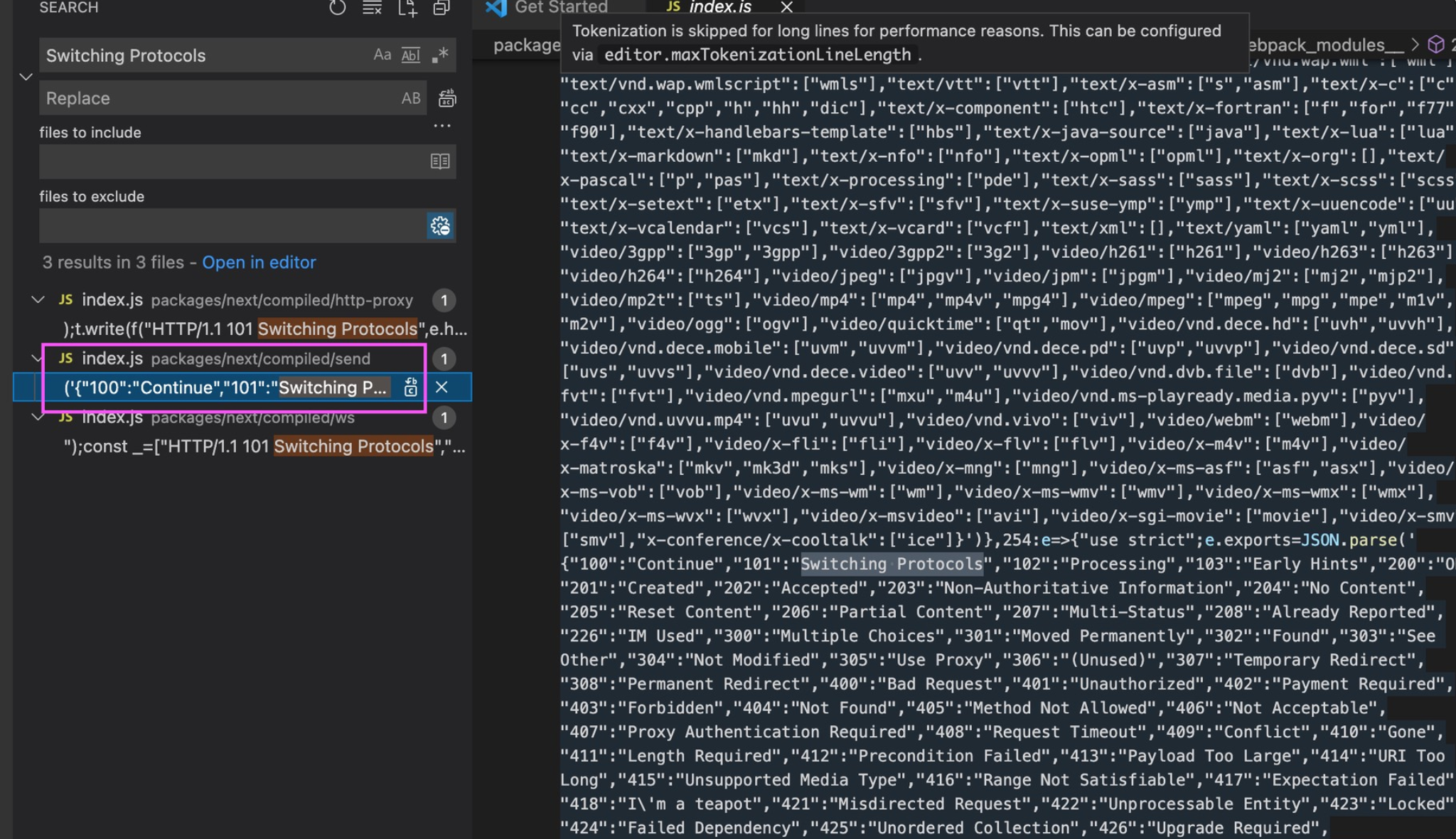This screenshot has width=1456, height=839.
Task: Toggle use exclude settings and ignore files
Action: pos(440,226)
